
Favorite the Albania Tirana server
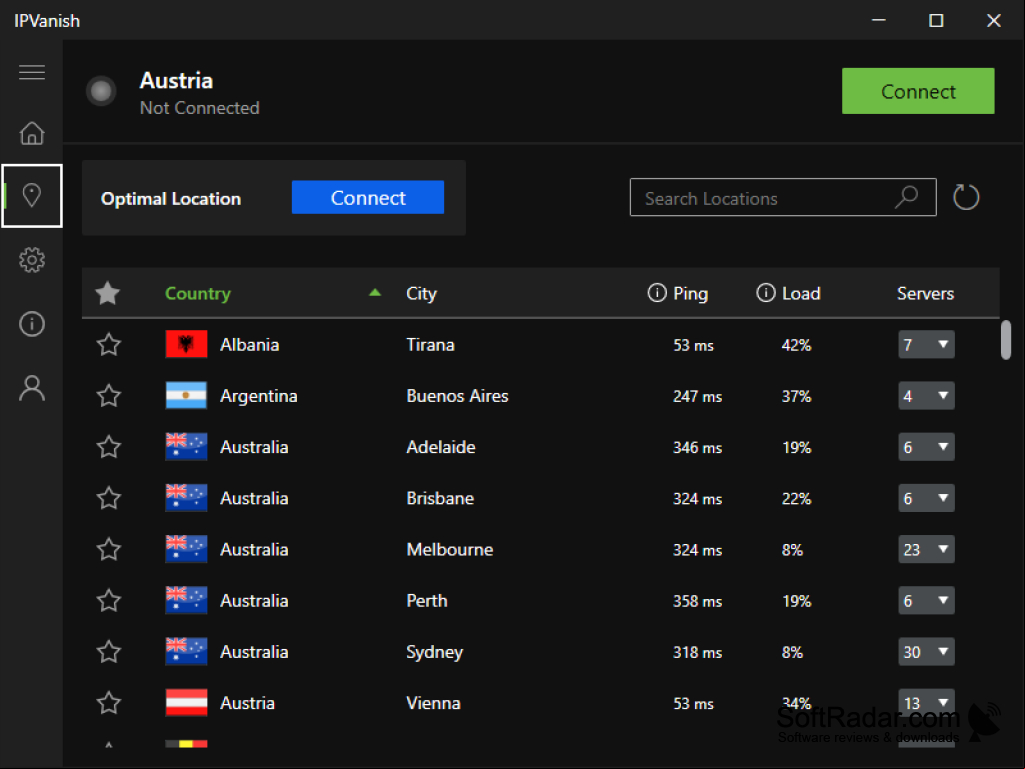(x=109, y=344)
